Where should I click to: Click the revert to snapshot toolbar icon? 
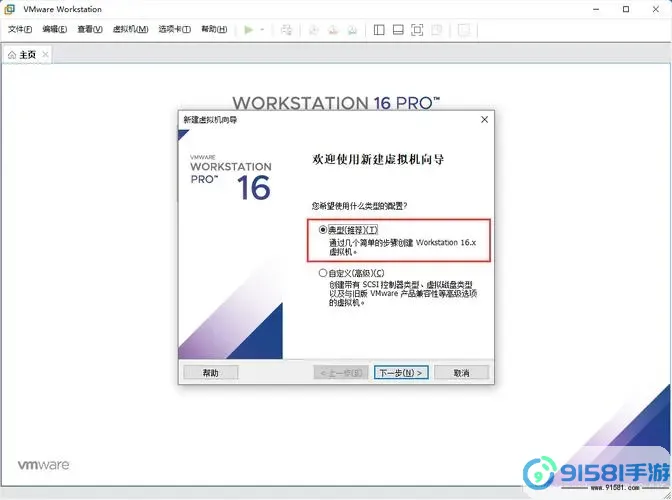333,30
